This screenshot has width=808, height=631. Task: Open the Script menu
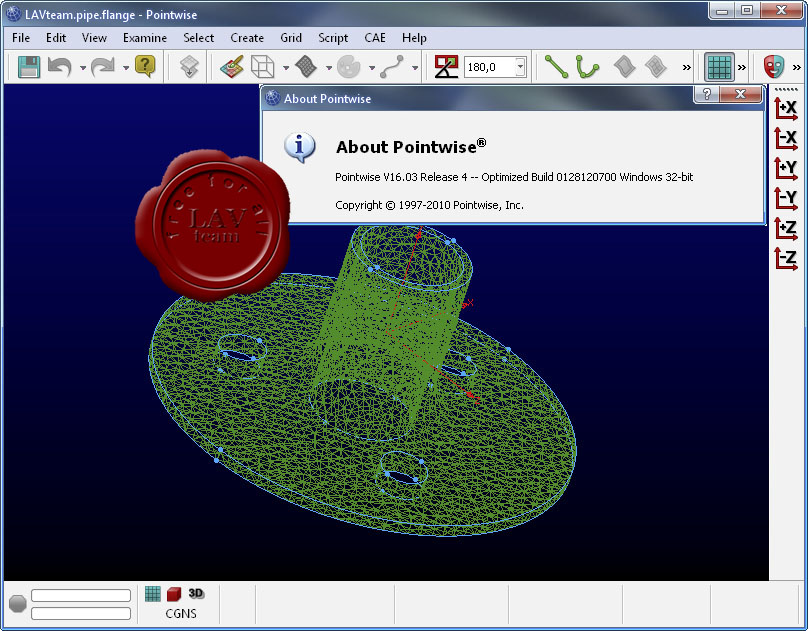click(x=333, y=38)
